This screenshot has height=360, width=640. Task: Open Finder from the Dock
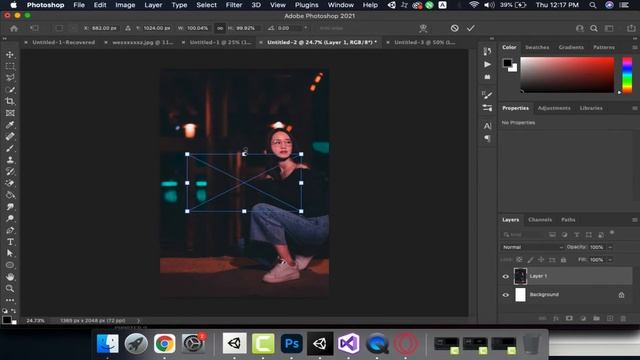click(107, 343)
